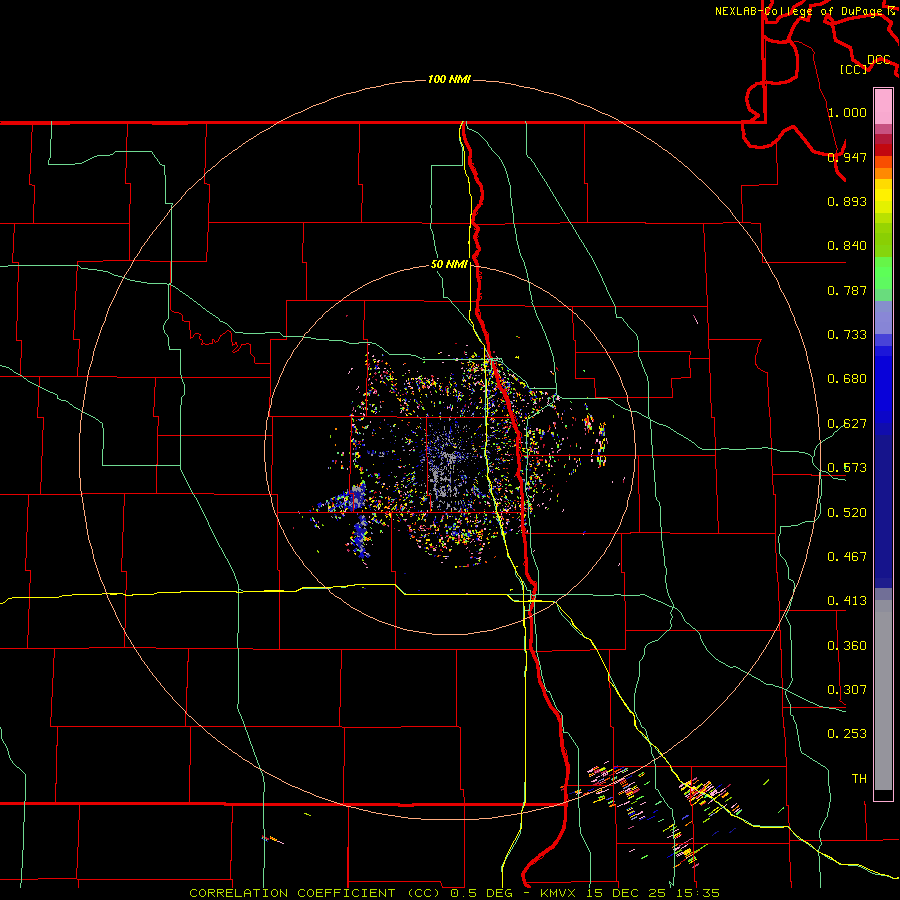Click the 50 NMI range ring label
Screen dimensions: 900x900
pyautogui.click(x=449, y=265)
